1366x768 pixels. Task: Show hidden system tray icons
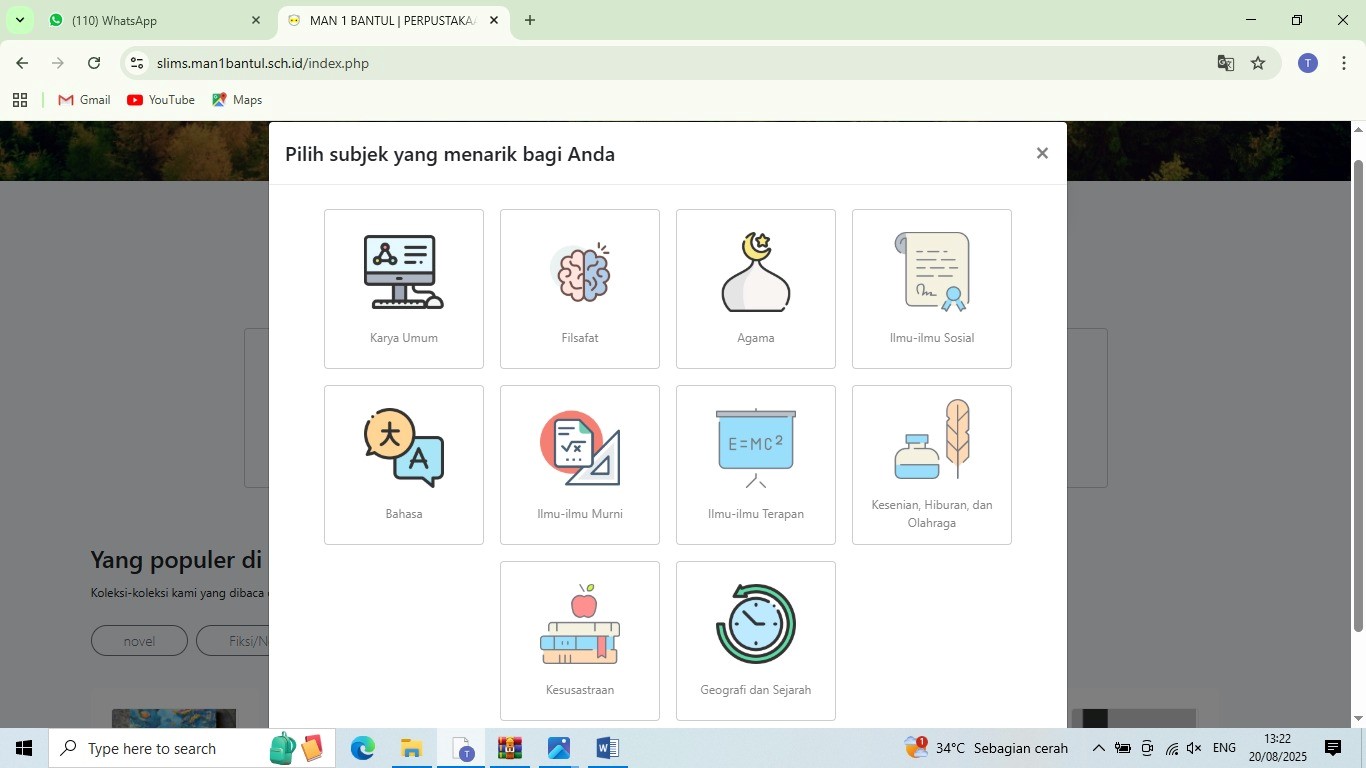[1098, 748]
